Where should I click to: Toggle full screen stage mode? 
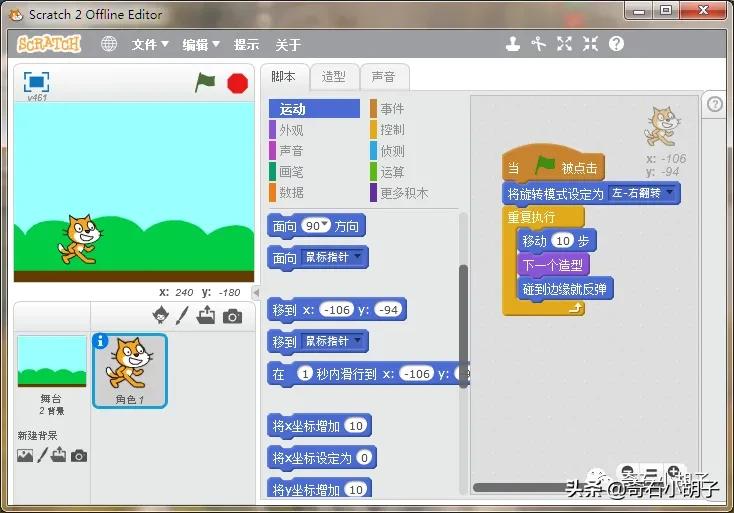pyautogui.click(x=37, y=82)
